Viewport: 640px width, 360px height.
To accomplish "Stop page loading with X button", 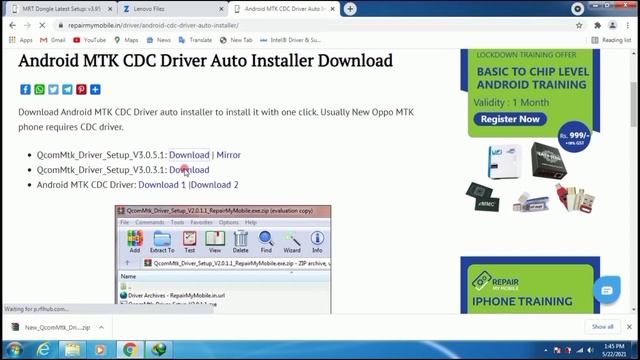I will (x=42, y=25).
